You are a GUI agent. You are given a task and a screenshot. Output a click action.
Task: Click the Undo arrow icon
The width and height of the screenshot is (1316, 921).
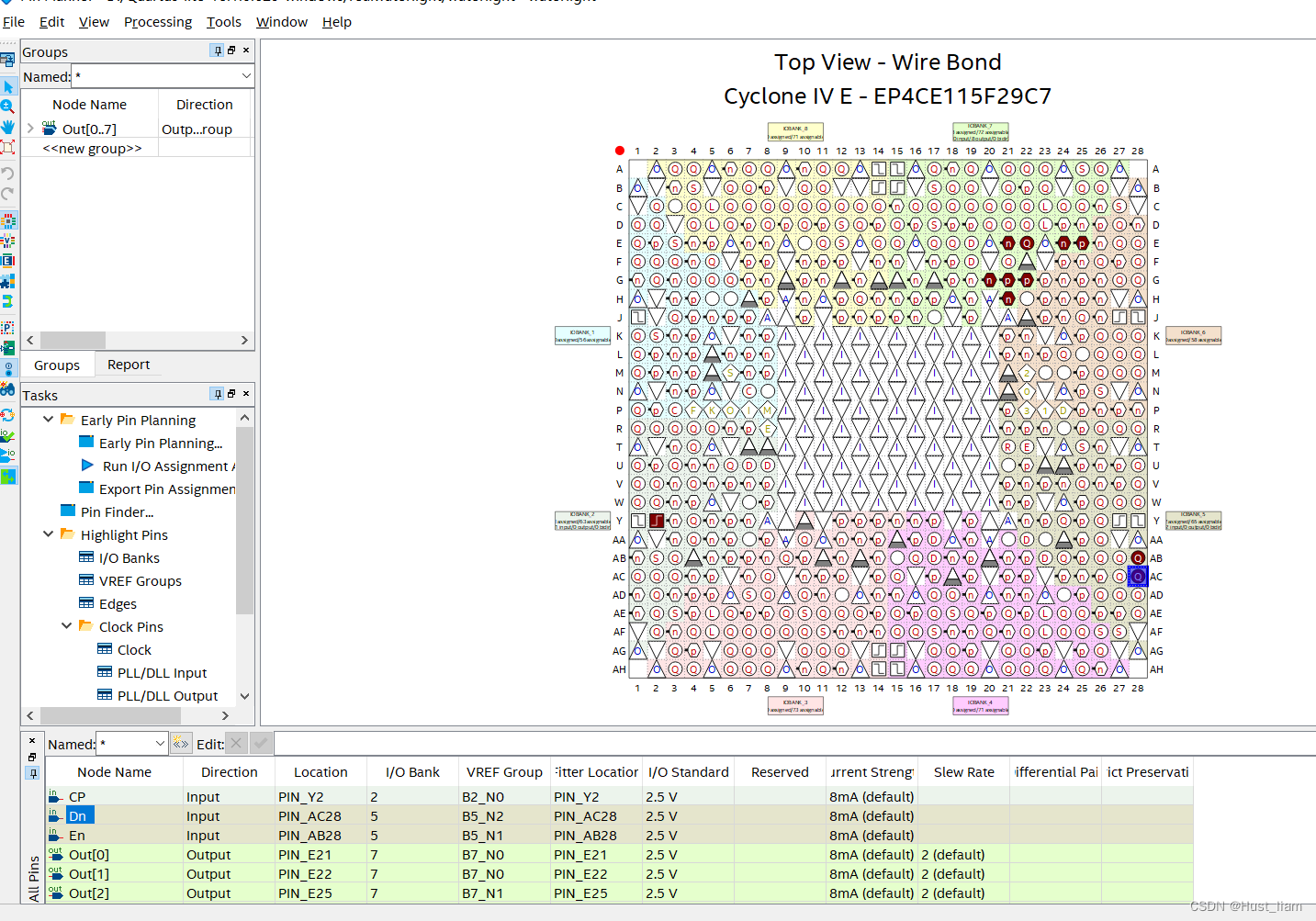(8, 173)
